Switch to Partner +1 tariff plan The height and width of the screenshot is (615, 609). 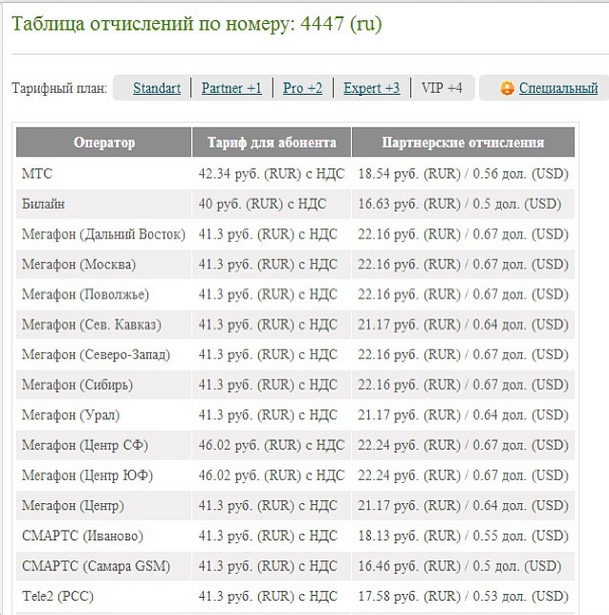[231, 88]
